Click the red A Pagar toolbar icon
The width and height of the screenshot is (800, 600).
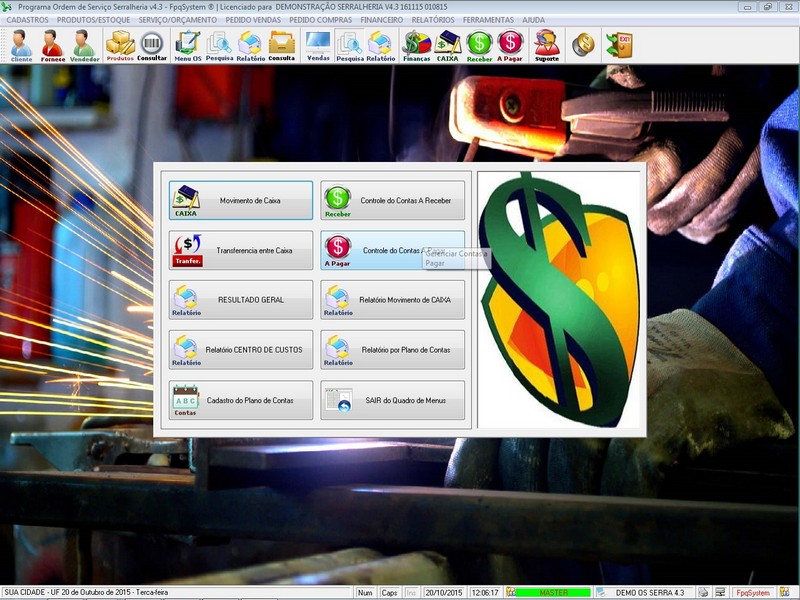point(510,45)
